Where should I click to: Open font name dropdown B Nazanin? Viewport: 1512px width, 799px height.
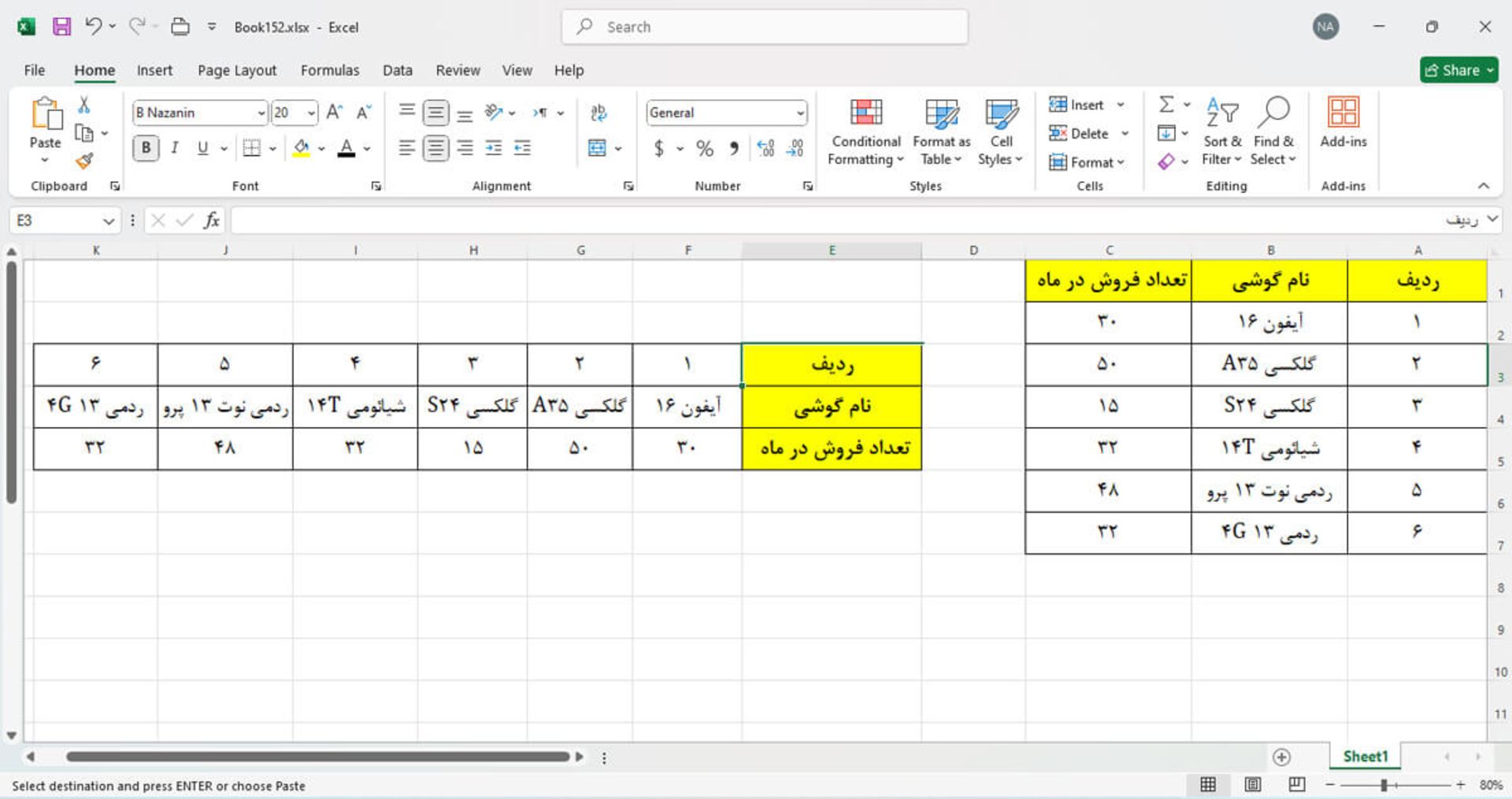(261, 113)
